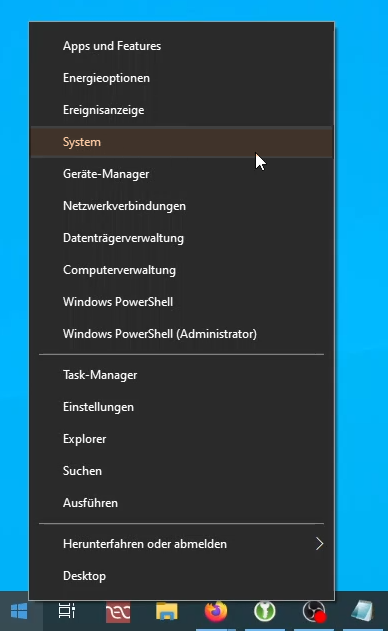Expand Herunterfahren oder abmelden submenu arrow
The height and width of the screenshot is (631, 388).
pos(320,544)
